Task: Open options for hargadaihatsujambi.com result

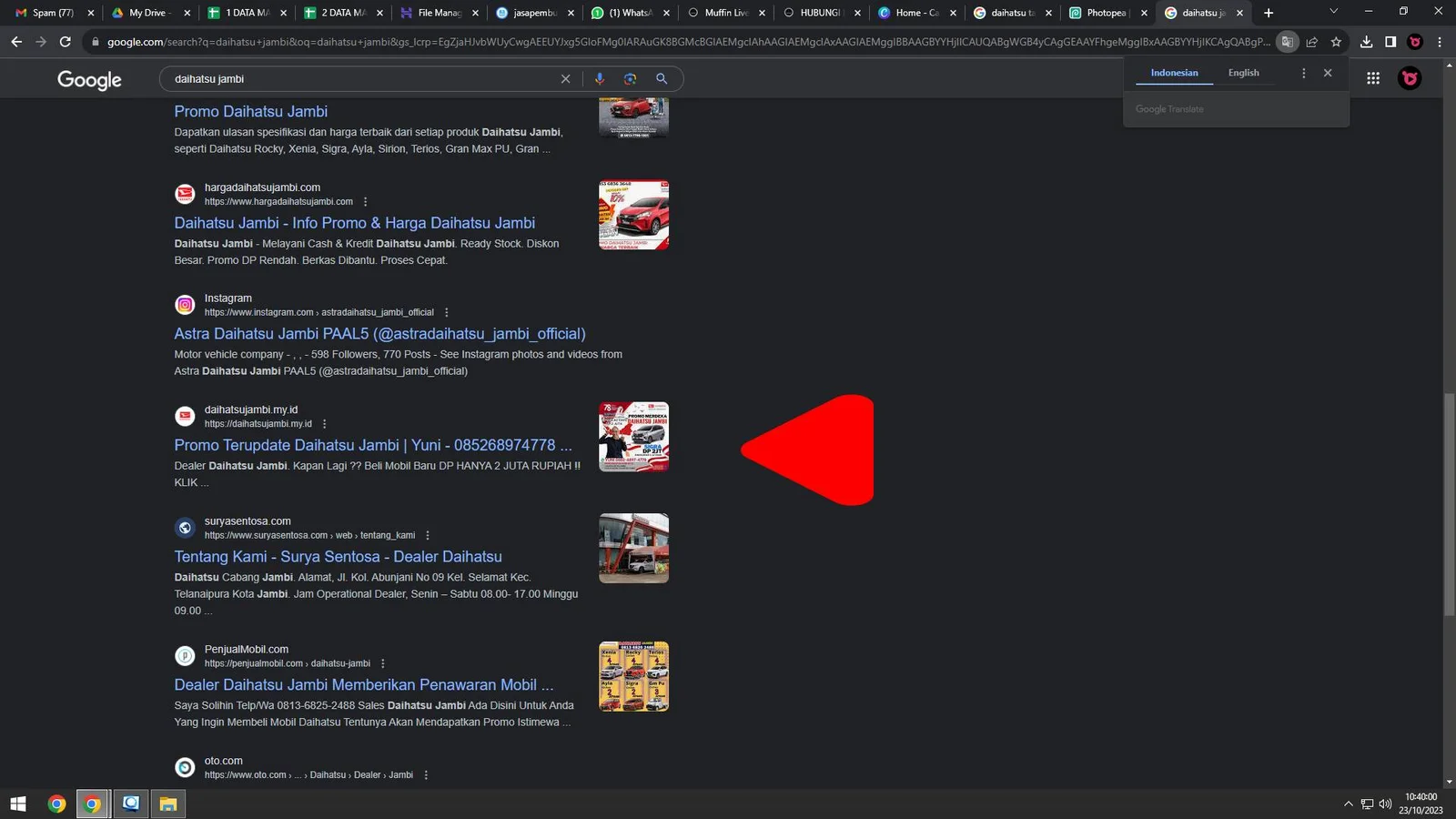Action: click(x=366, y=202)
